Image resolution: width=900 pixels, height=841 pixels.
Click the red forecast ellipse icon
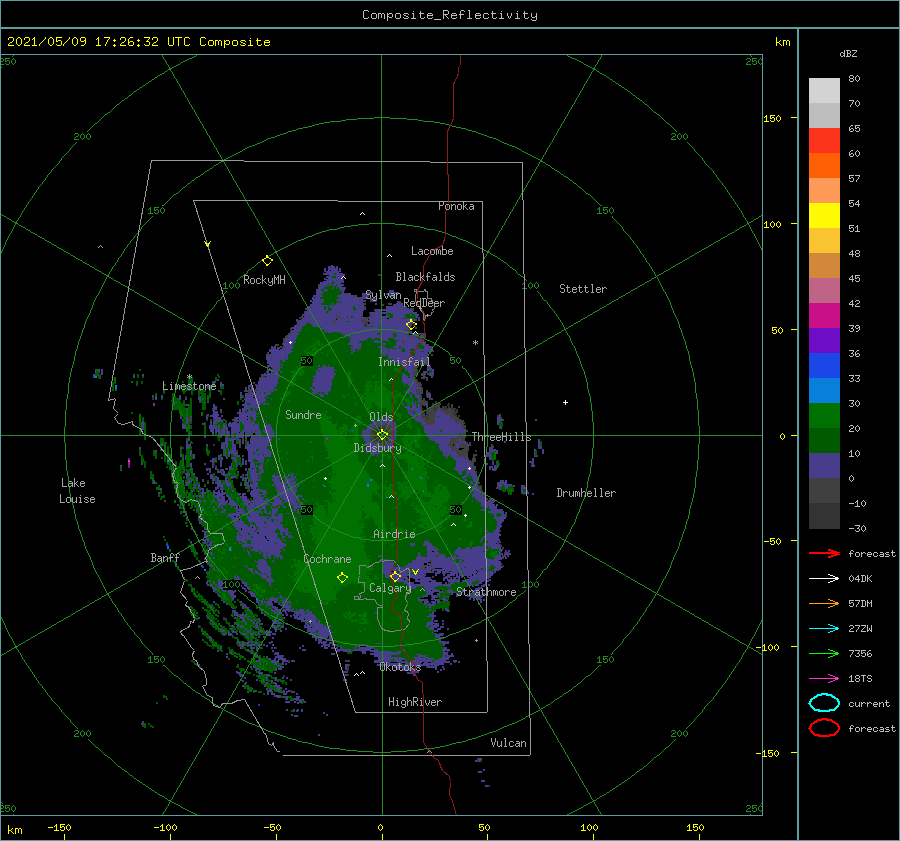pos(824,728)
